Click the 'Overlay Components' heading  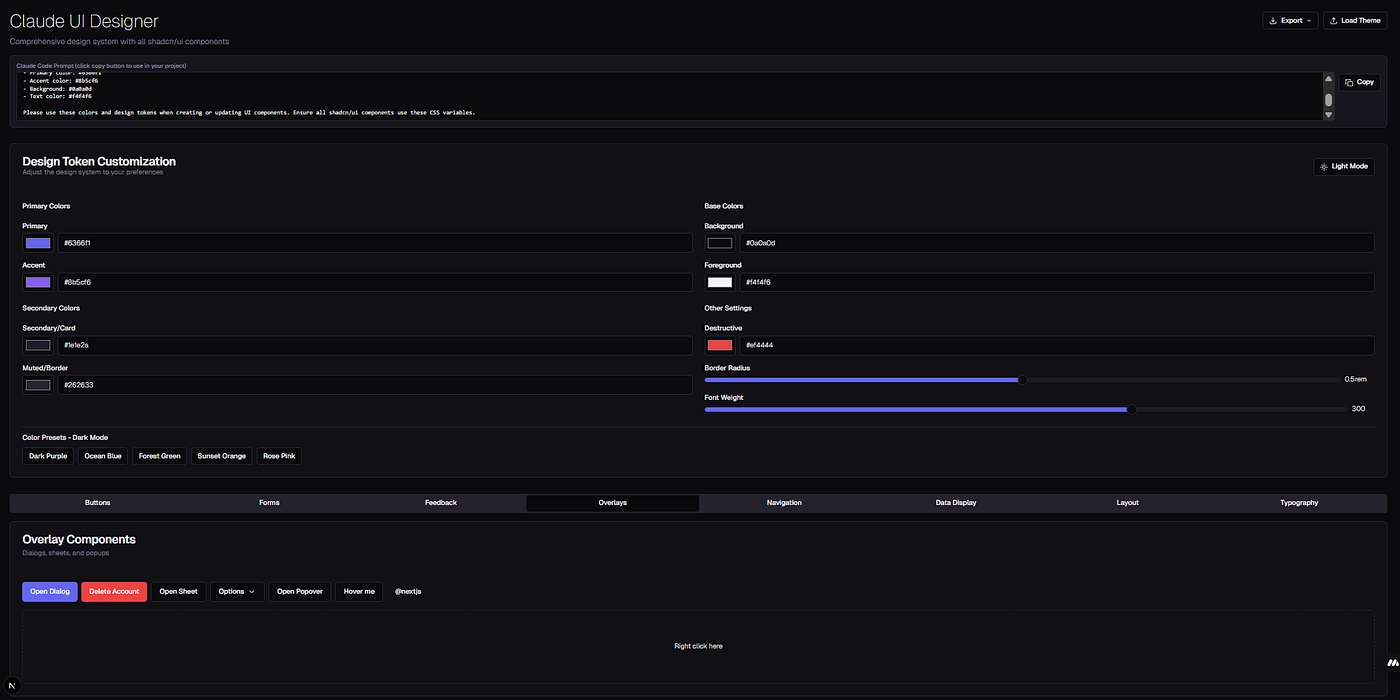tap(79, 539)
